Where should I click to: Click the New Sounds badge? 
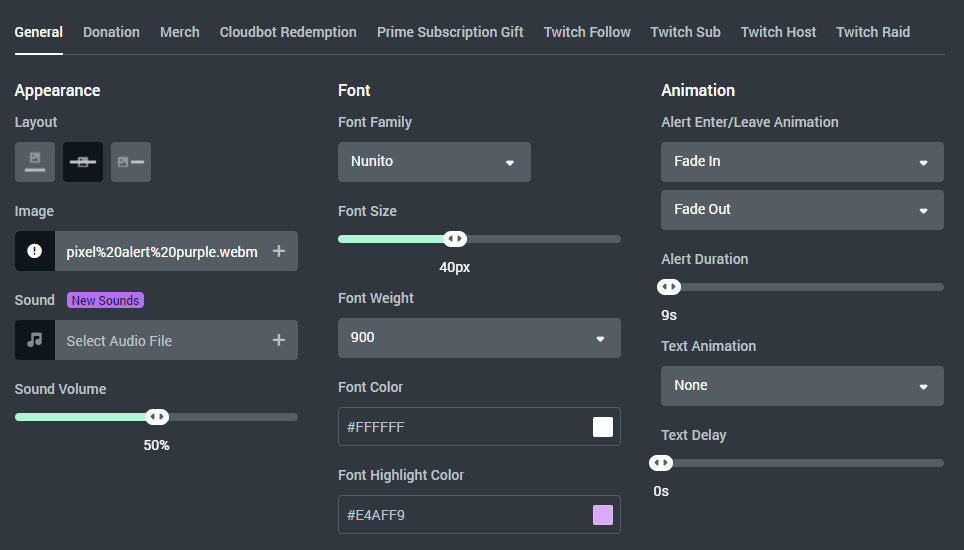tap(105, 300)
